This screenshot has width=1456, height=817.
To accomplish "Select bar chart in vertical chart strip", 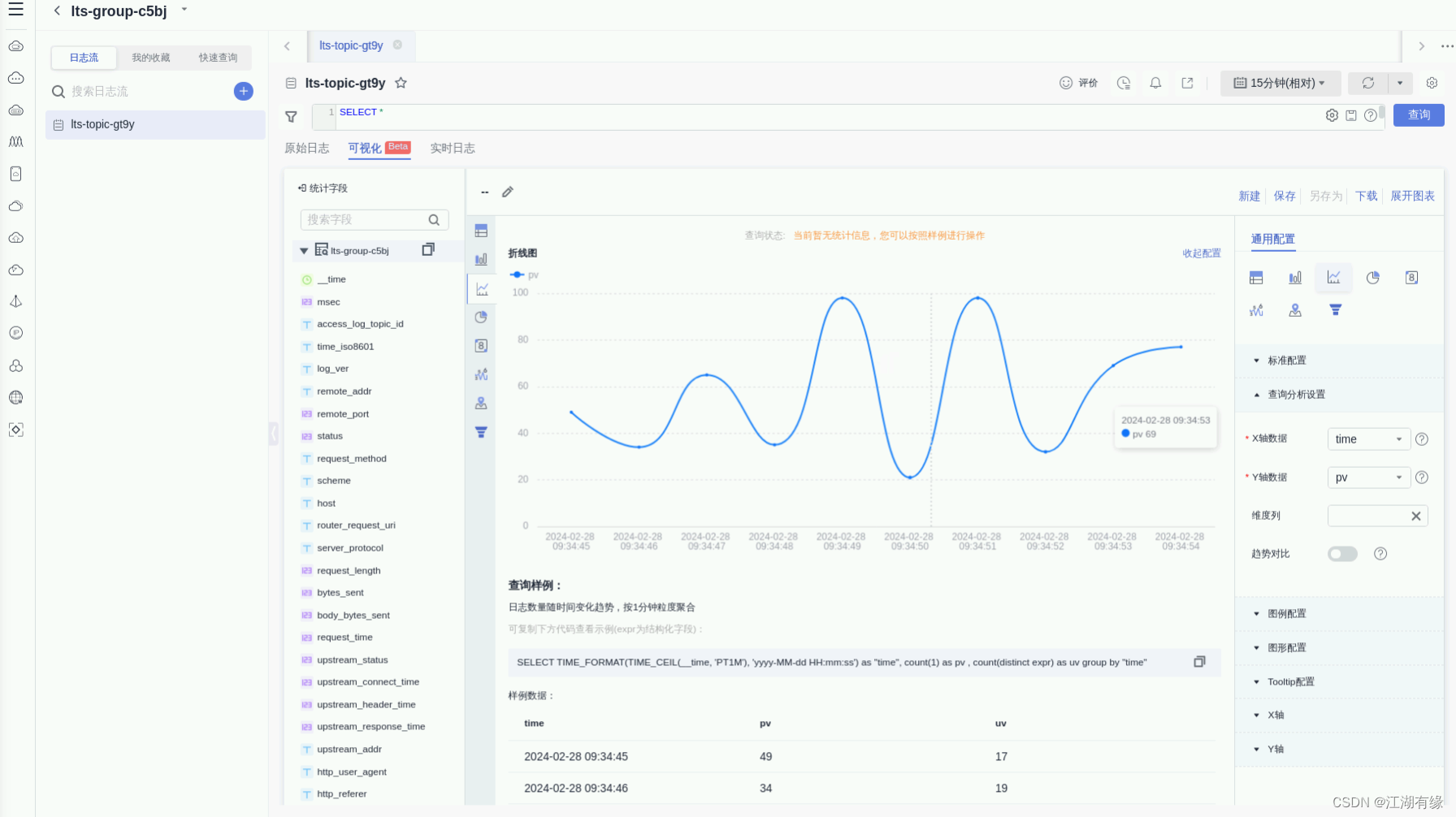I will tap(481, 260).
